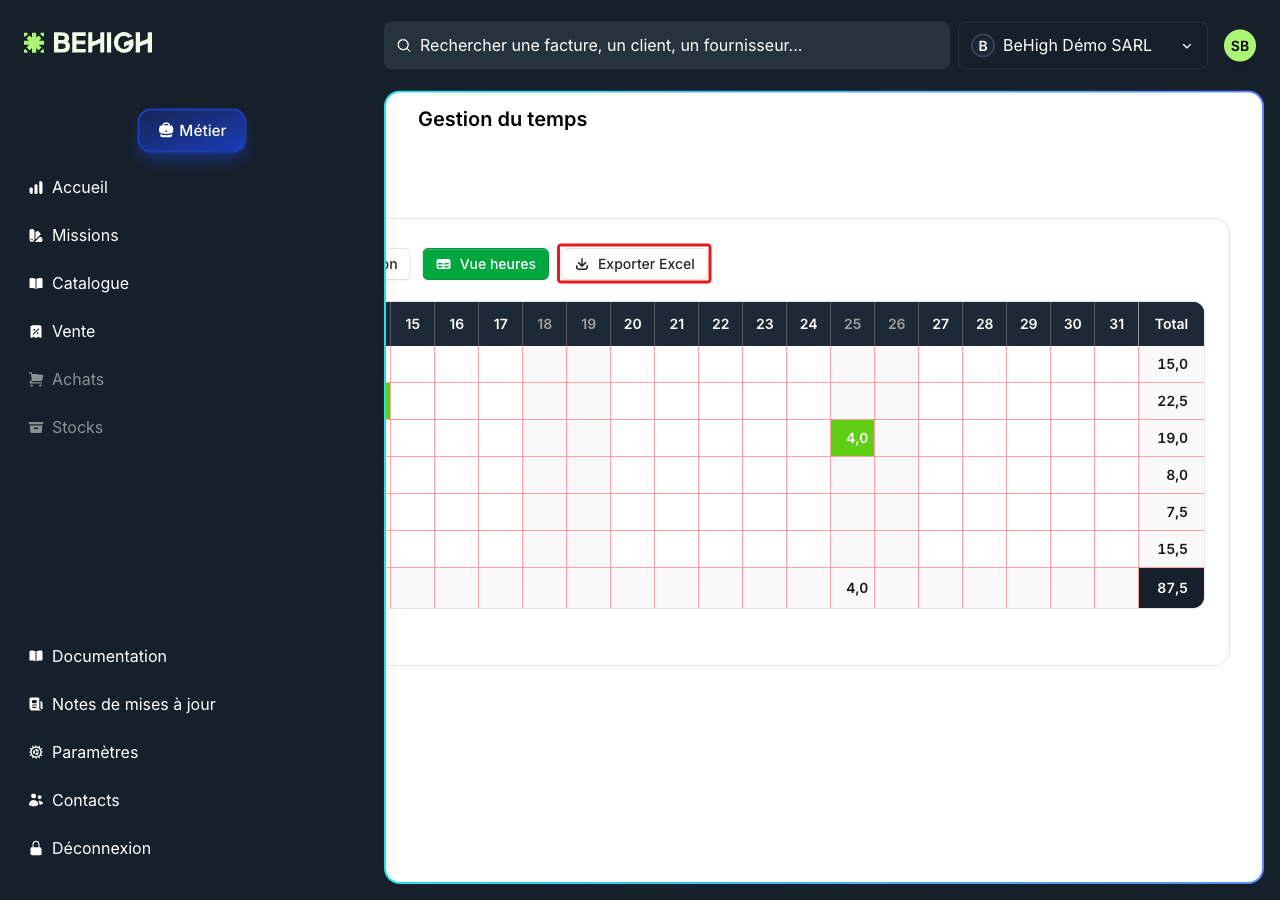Viewport: 1280px width, 900px height.
Task: Open Missions from the sidebar
Action: (x=85, y=235)
